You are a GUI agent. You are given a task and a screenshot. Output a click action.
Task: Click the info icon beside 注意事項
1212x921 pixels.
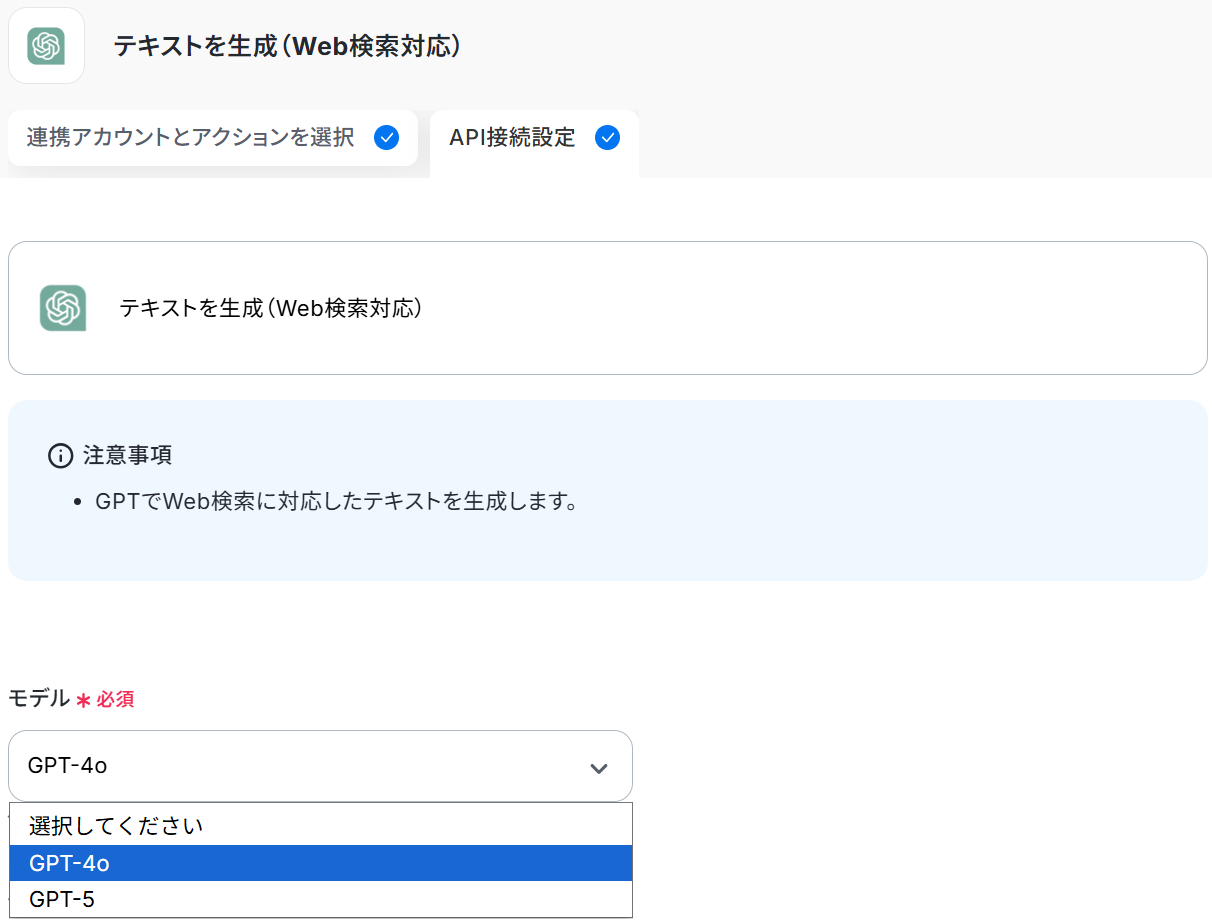pyautogui.click(x=60, y=456)
